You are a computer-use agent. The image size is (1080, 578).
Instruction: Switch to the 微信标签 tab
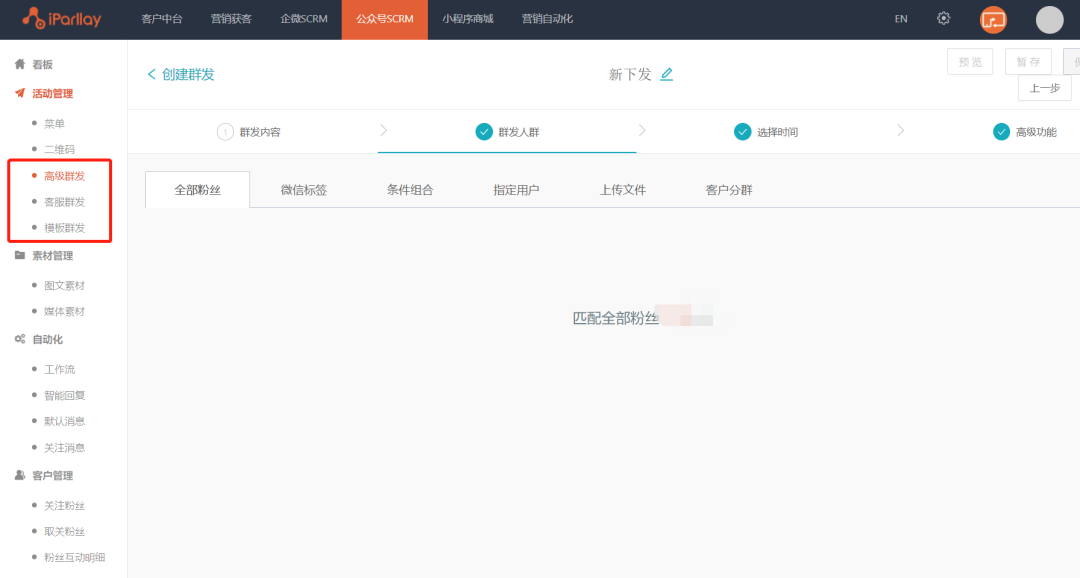click(x=304, y=189)
